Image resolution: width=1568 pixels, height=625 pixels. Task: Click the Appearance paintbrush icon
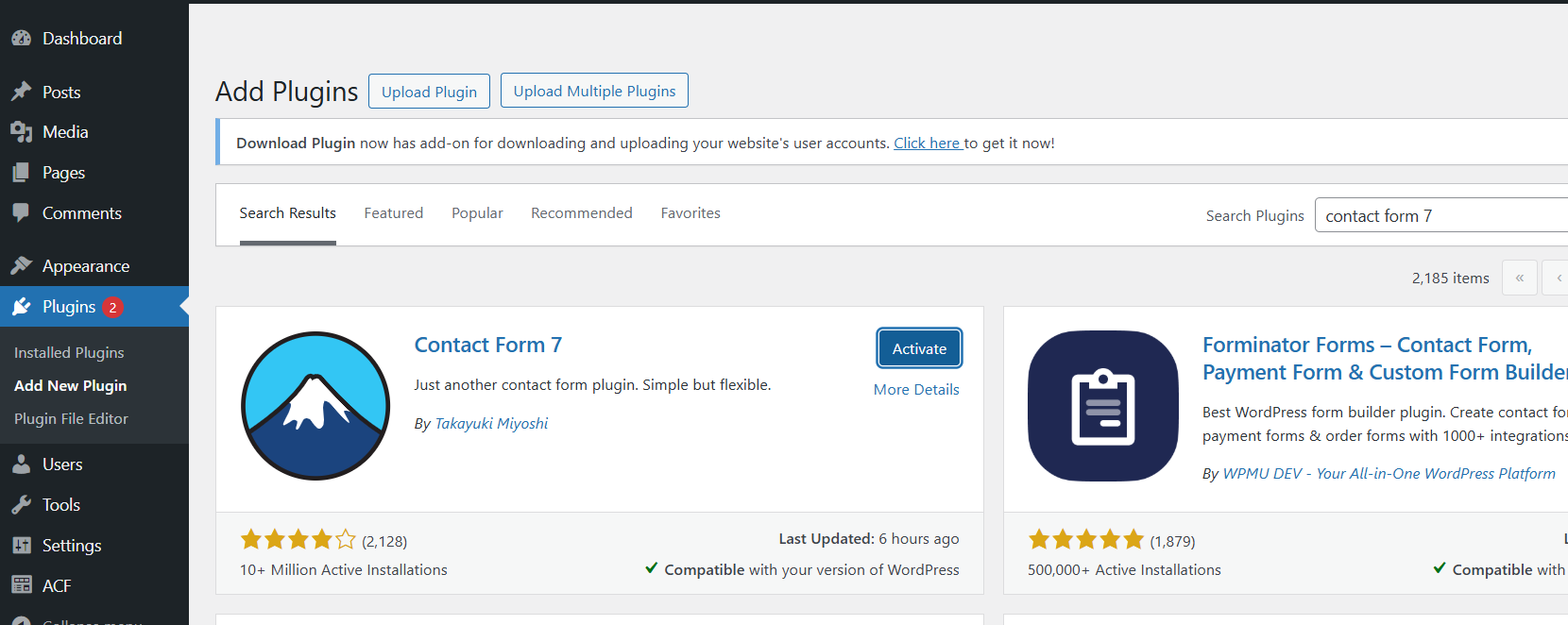coord(22,266)
